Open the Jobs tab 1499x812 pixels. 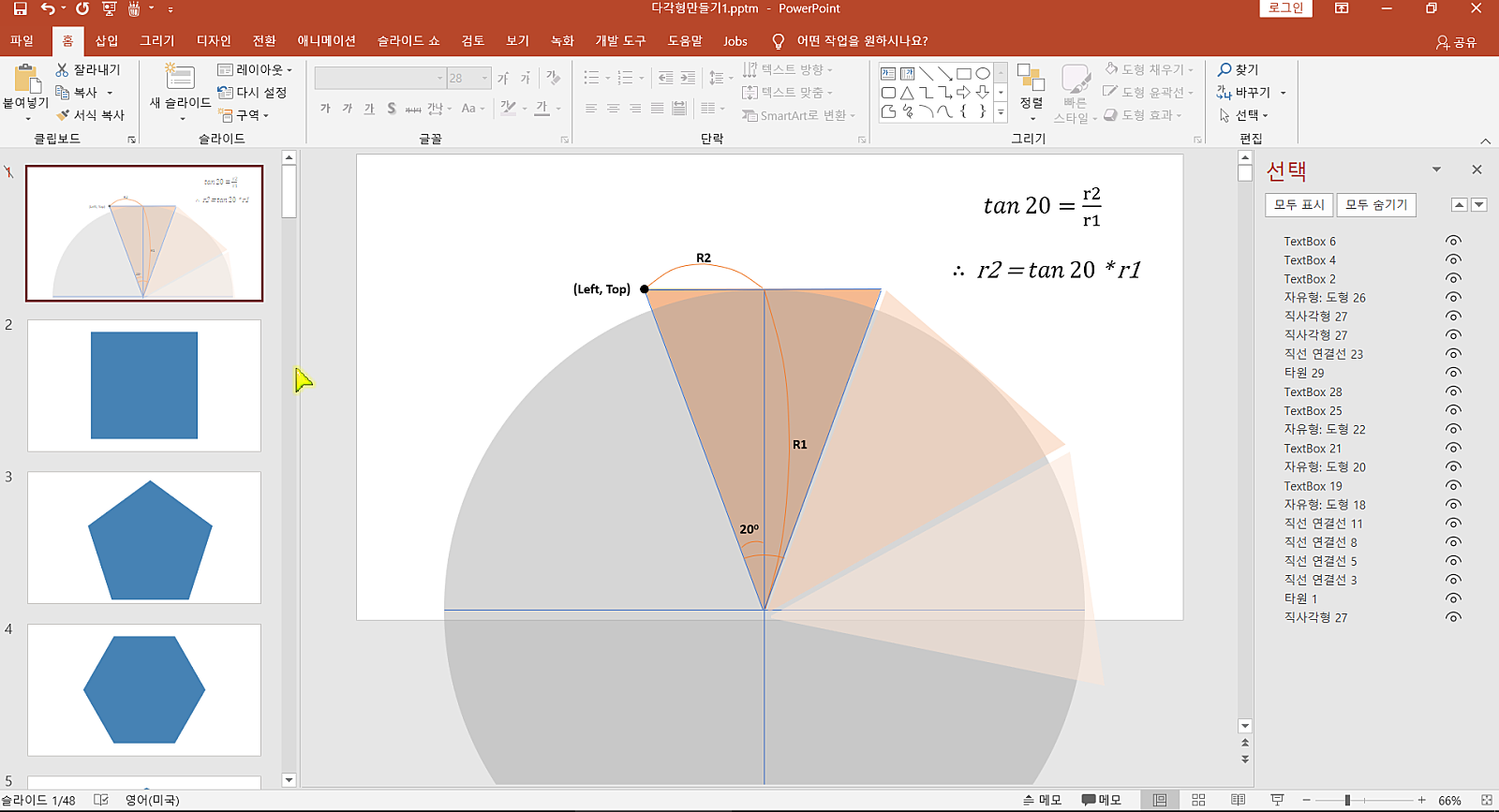click(735, 41)
